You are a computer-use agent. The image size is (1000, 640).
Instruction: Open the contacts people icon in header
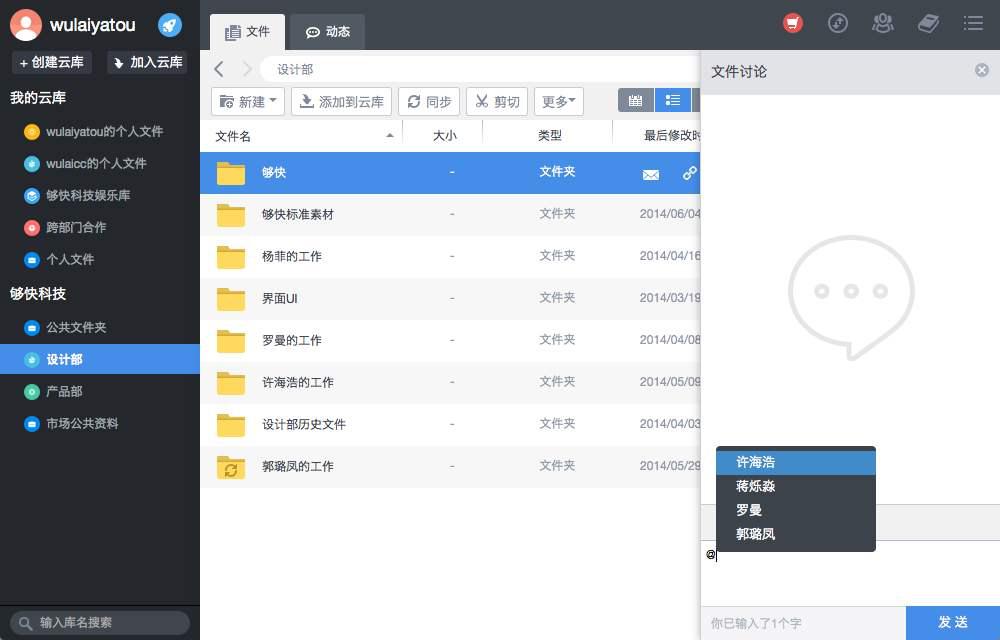coord(883,24)
